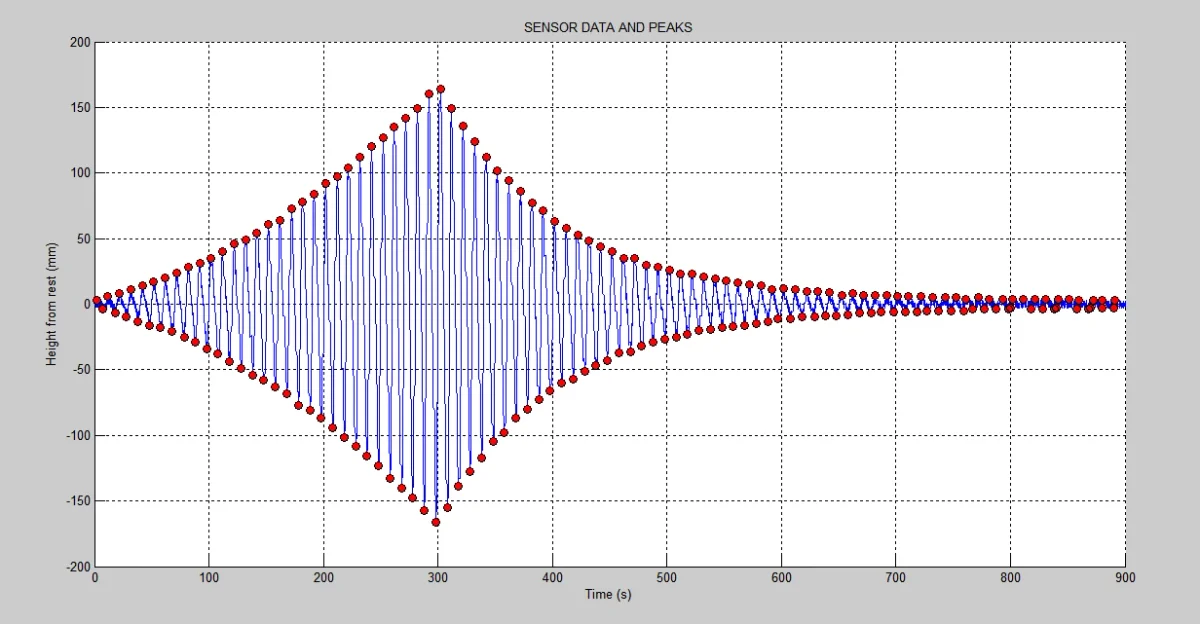This screenshot has height=624, width=1200.
Task: Click the "-100" tick label on the height axis
Action: [78, 436]
